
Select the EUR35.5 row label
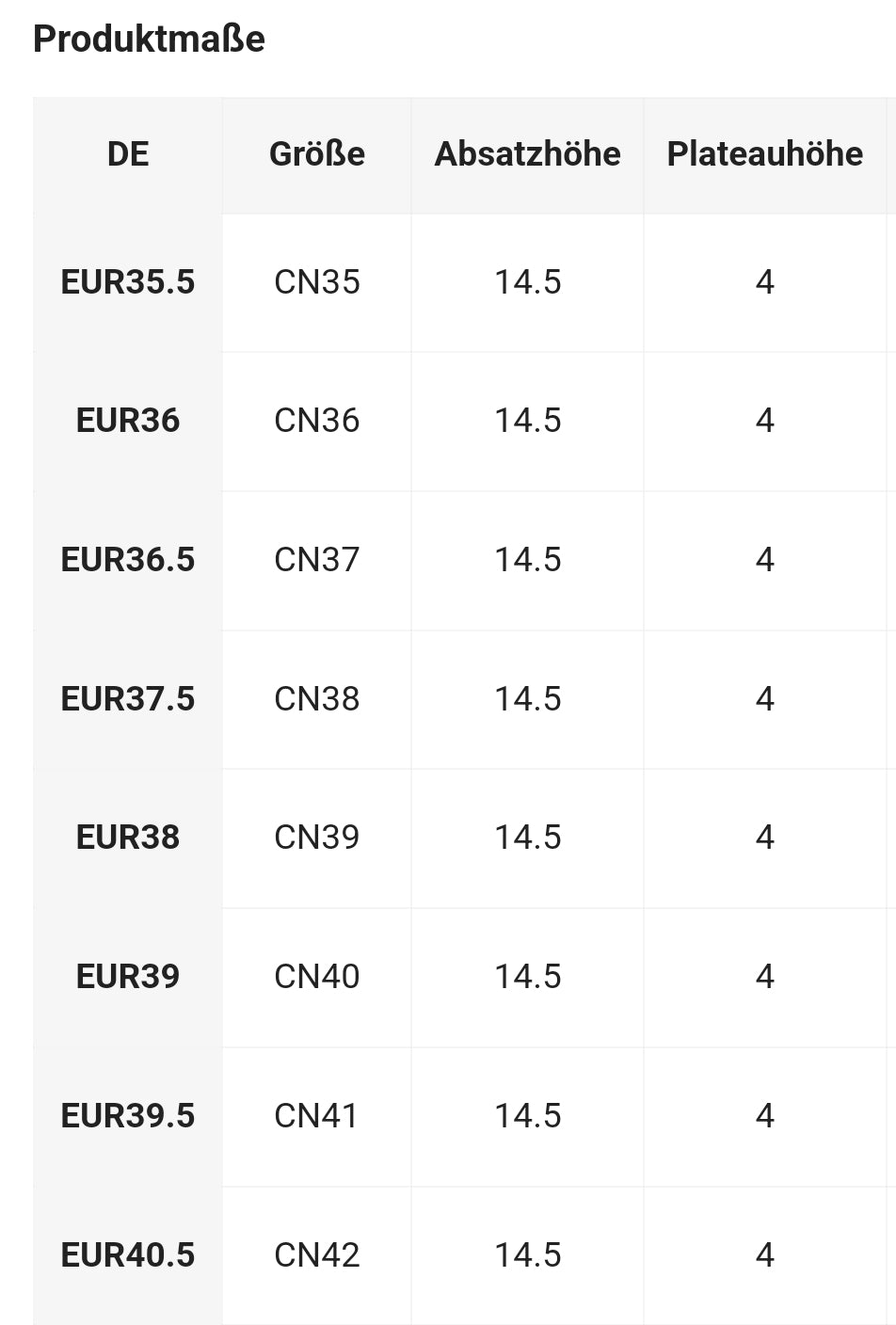pos(128,282)
